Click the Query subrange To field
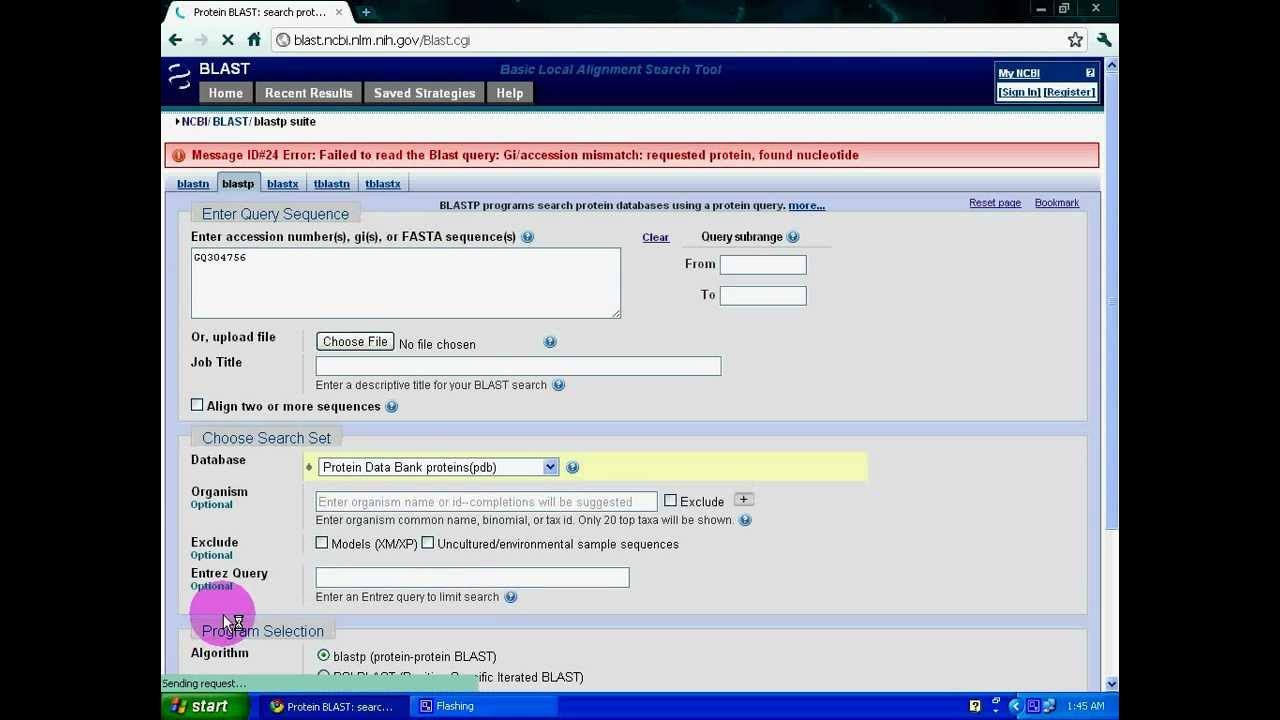The width and height of the screenshot is (1280, 720). pos(763,295)
